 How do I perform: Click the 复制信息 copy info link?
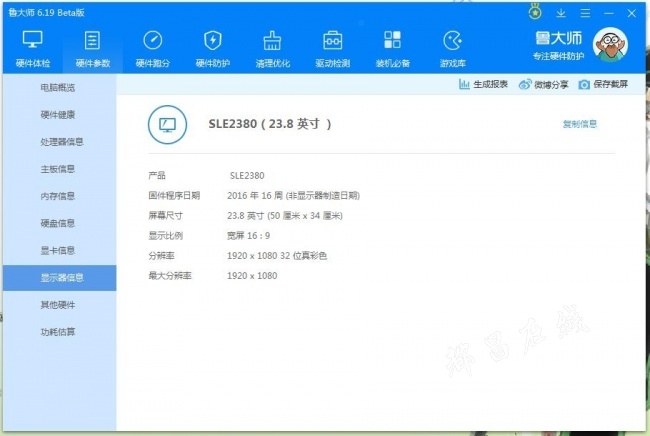pyautogui.click(x=580, y=124)
